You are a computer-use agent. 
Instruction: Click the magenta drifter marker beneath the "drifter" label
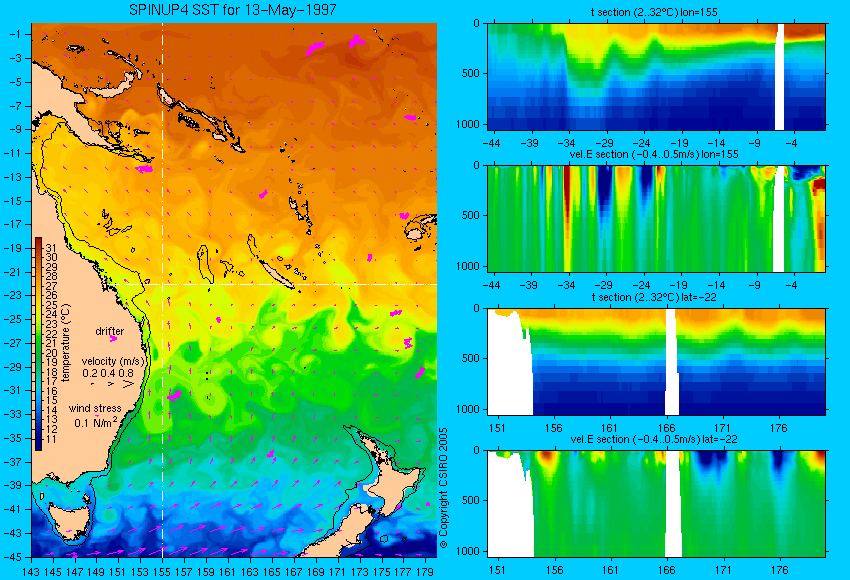click(x=113, y=339)
